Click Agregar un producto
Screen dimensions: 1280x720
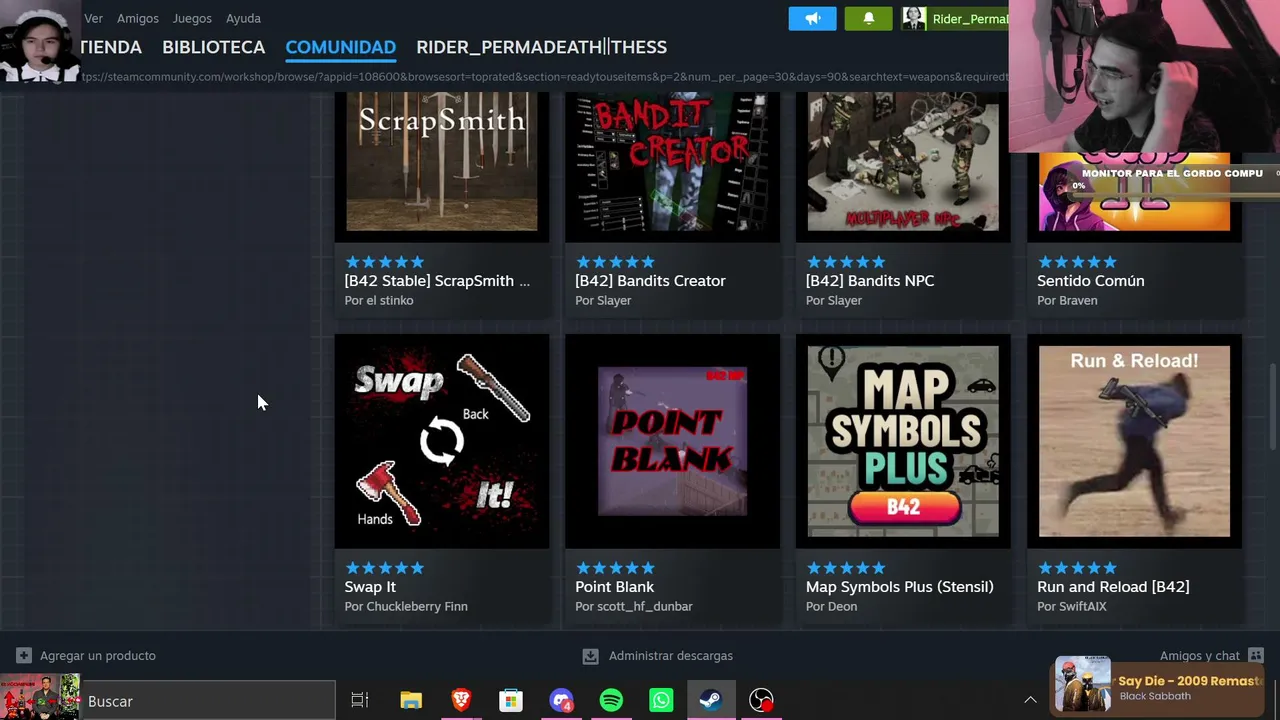pyautogui.click(x=87, y=656)
